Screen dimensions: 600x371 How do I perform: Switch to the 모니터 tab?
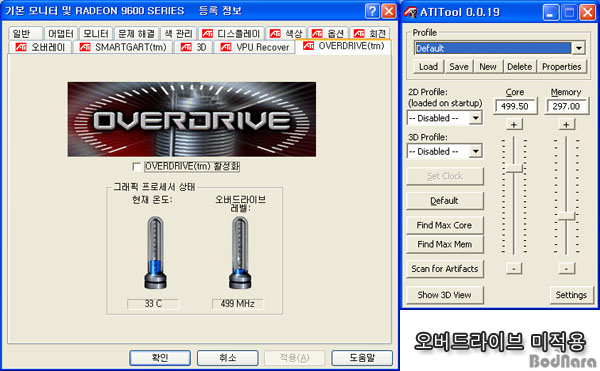[x=96, y=34]
